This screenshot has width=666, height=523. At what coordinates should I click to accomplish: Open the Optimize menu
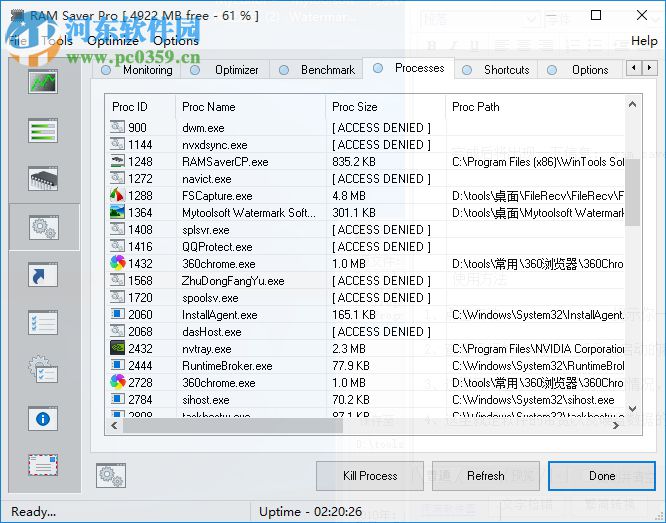click(113, 41)
